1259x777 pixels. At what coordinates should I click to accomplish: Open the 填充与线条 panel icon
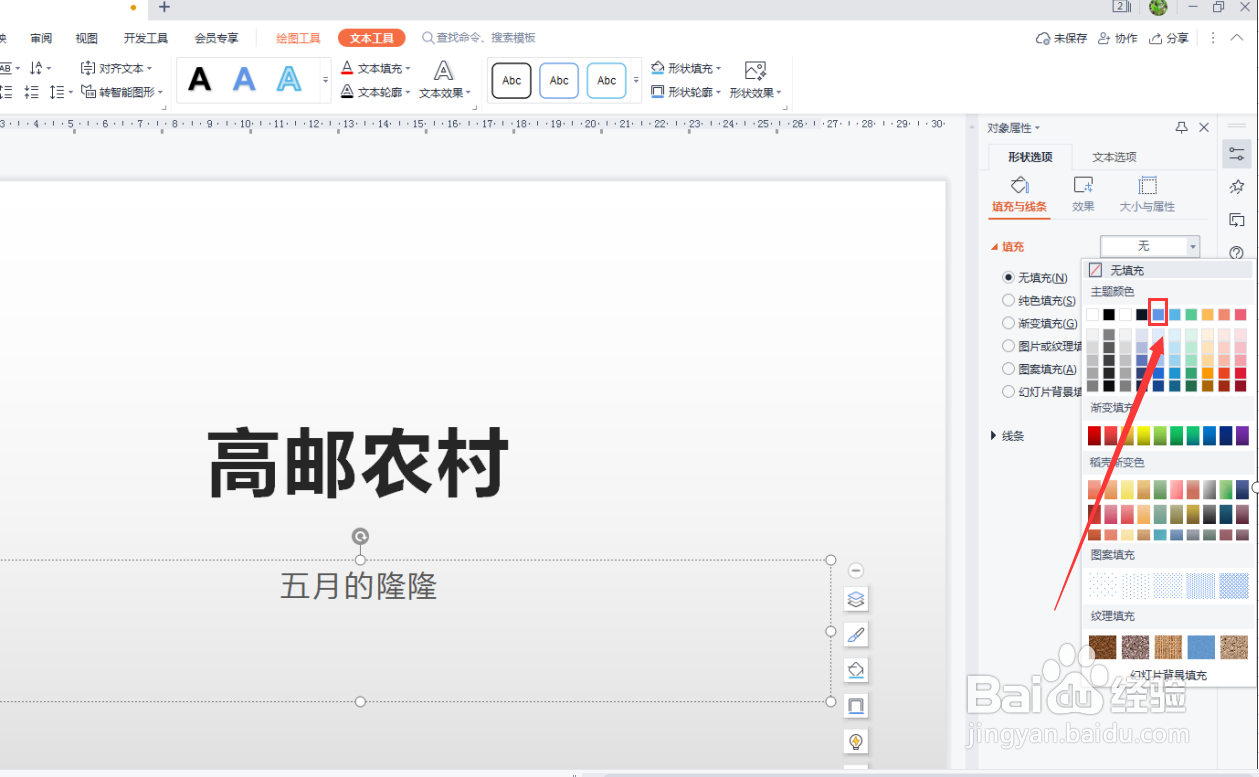point(1019,194)
